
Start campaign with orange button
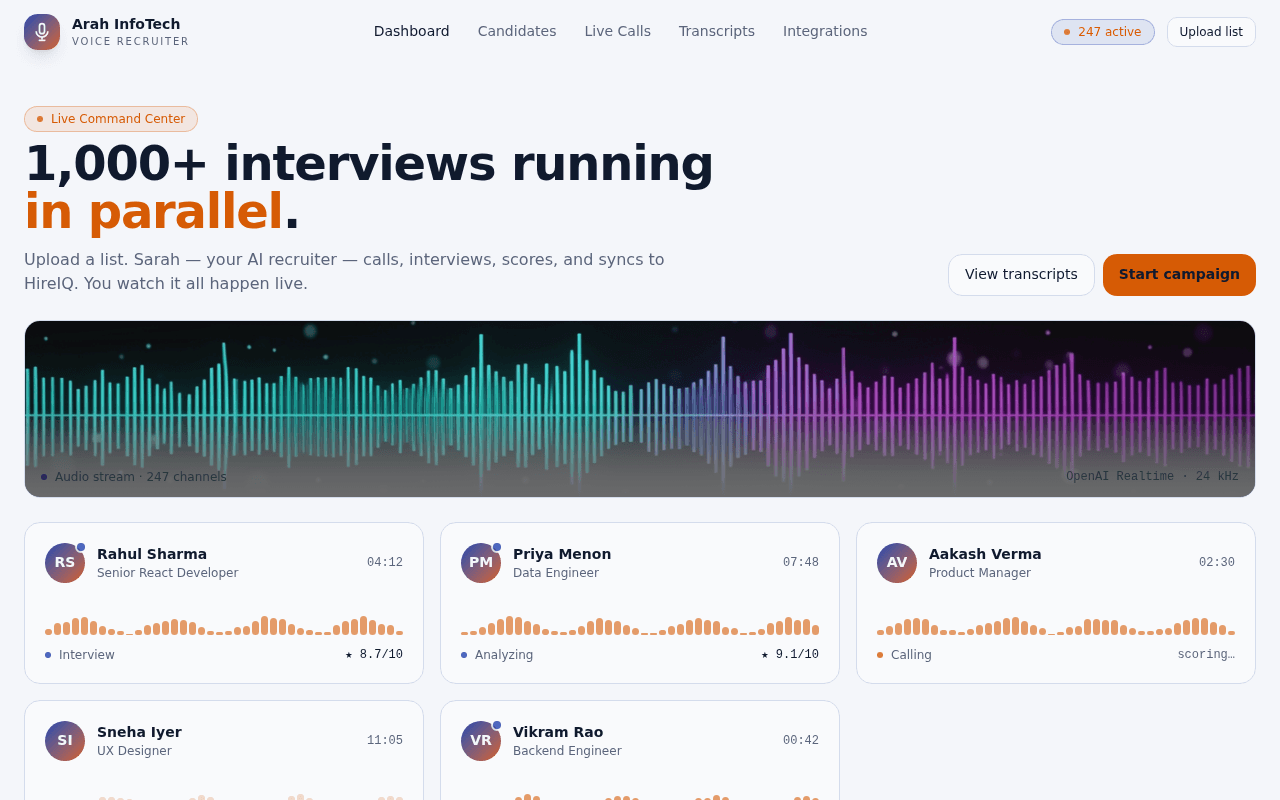(1179, 275)
